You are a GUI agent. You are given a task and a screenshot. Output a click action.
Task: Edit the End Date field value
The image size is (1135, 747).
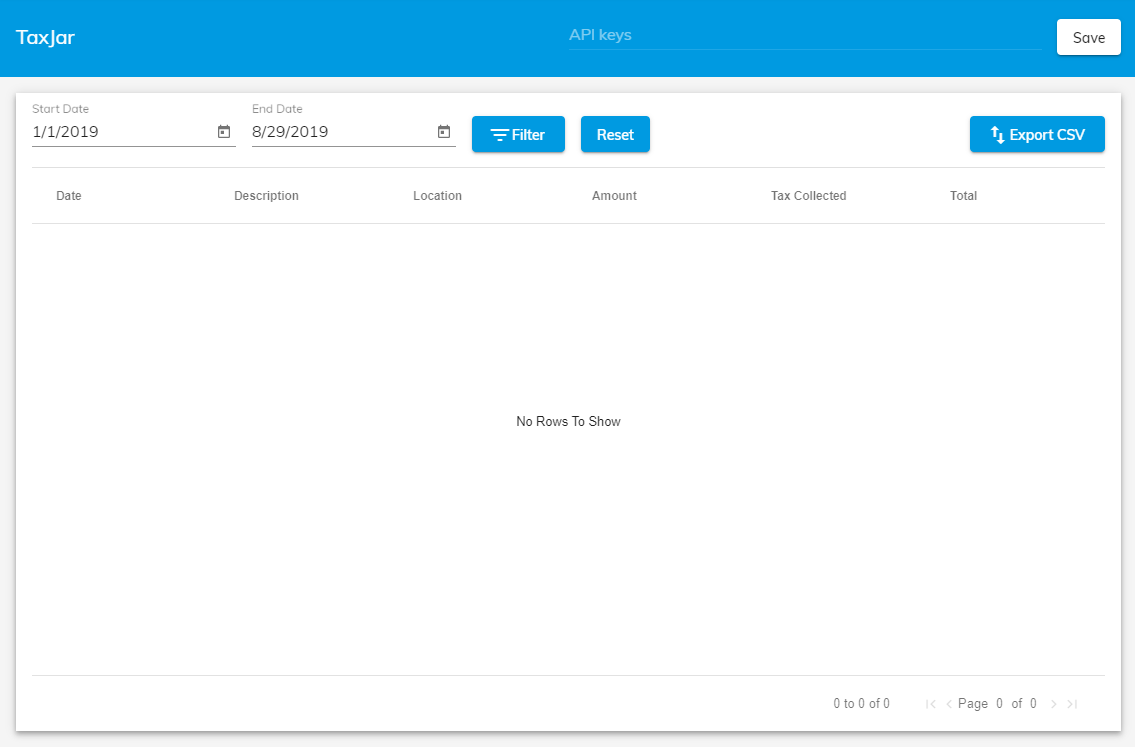pyautogui.click(x=342, y=132)
